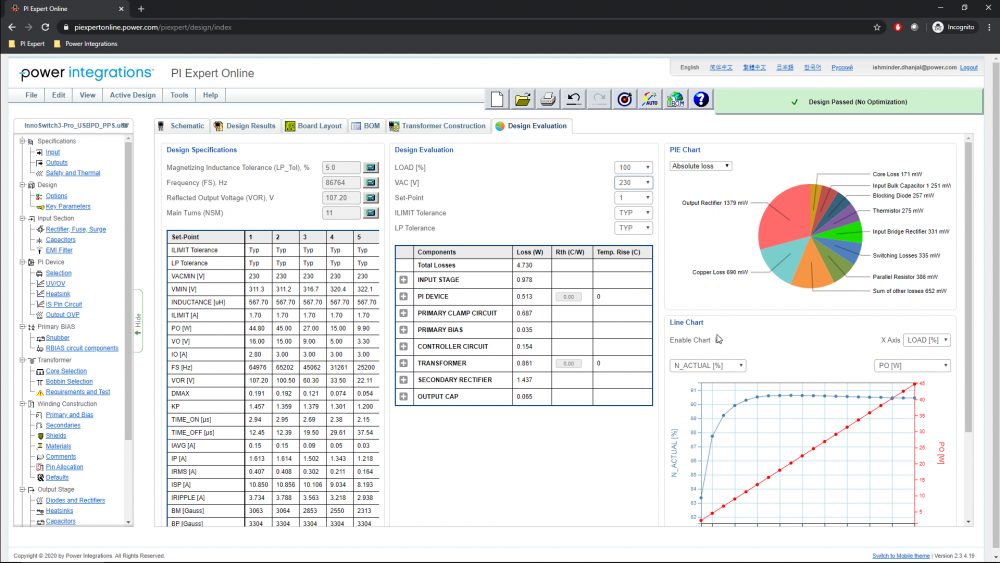Open Safety and Thermal tree link

pyautogui.click(x=73, y=173)
